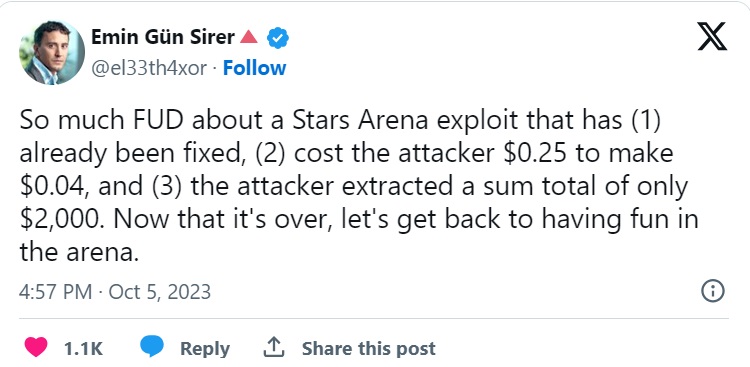View the 1.1K likes count
The width and height of the screenshot is (750, 367).
(x=83, y=348)
